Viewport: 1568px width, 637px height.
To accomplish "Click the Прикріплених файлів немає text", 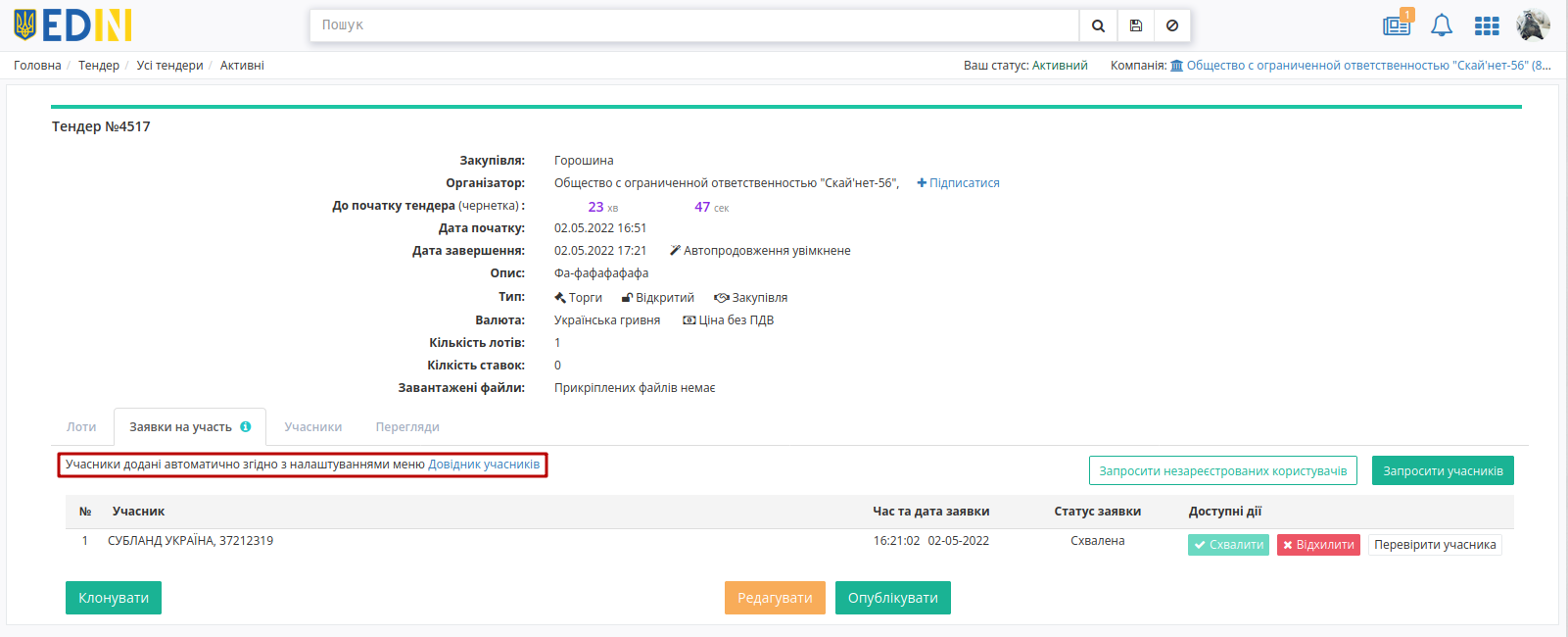I will 635,388.
